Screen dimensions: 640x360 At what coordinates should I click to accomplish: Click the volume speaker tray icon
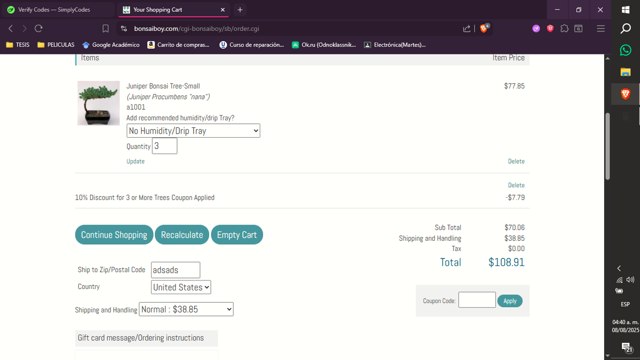click(x=631, y=280)
